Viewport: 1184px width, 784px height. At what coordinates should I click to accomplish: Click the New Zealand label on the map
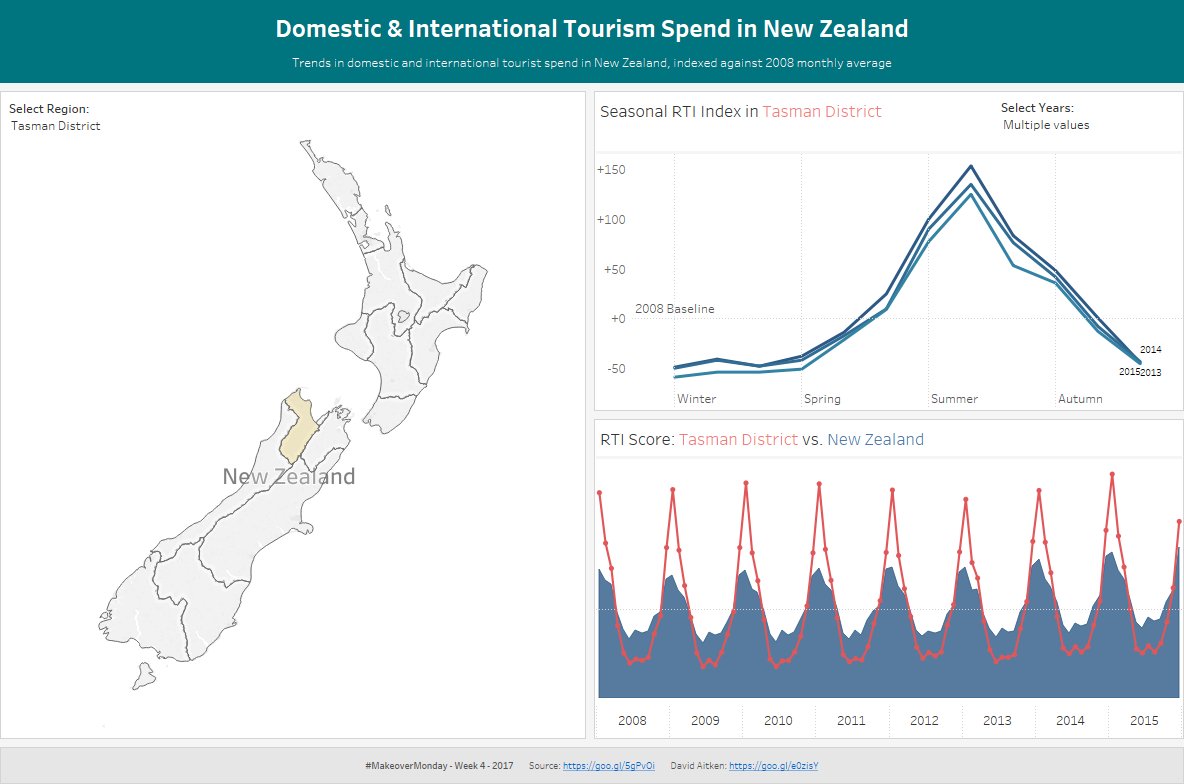pos(288,477)
